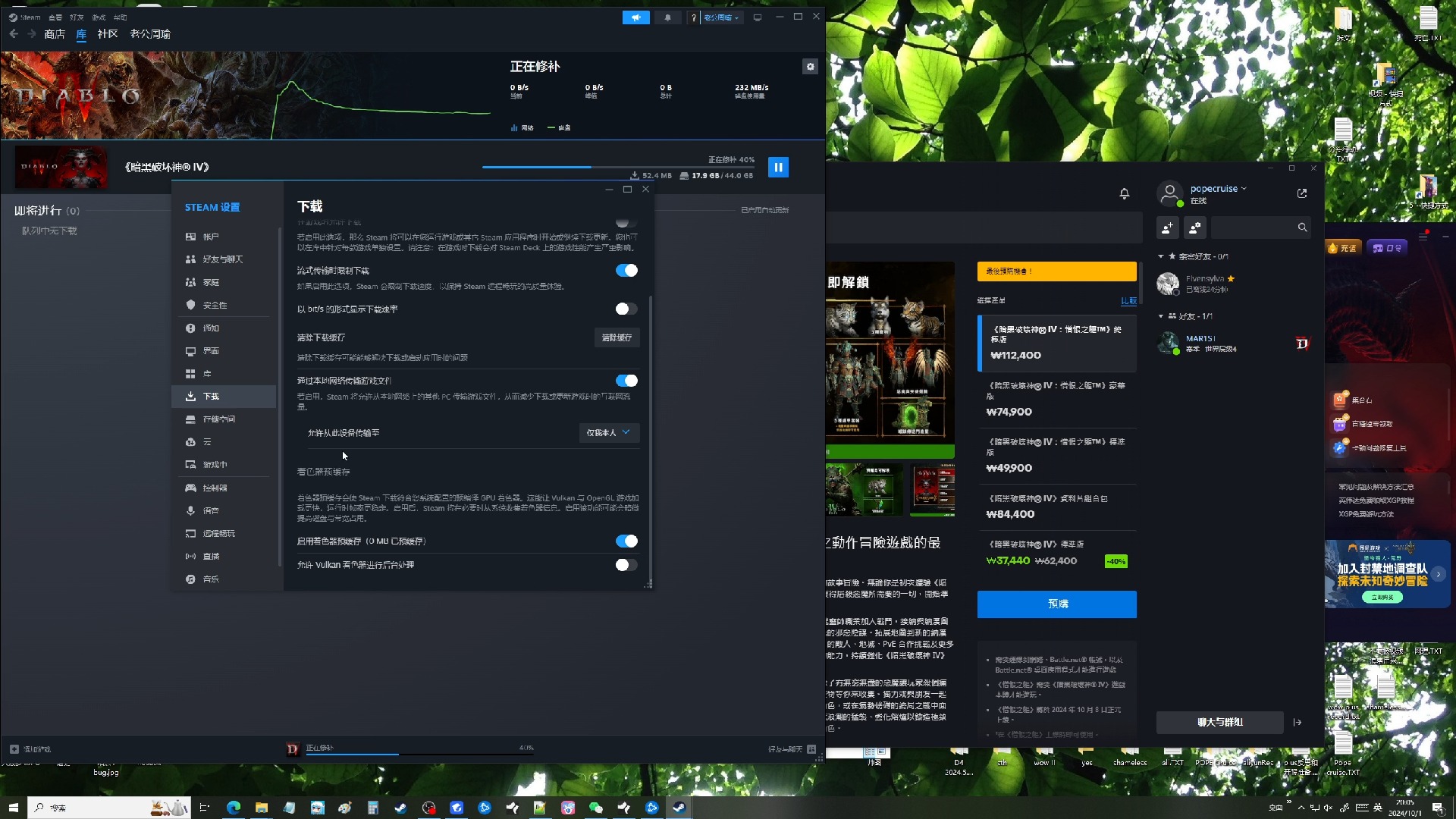Select the 下载 downloads settings section

pyautogui.click(x=224, y=397)
